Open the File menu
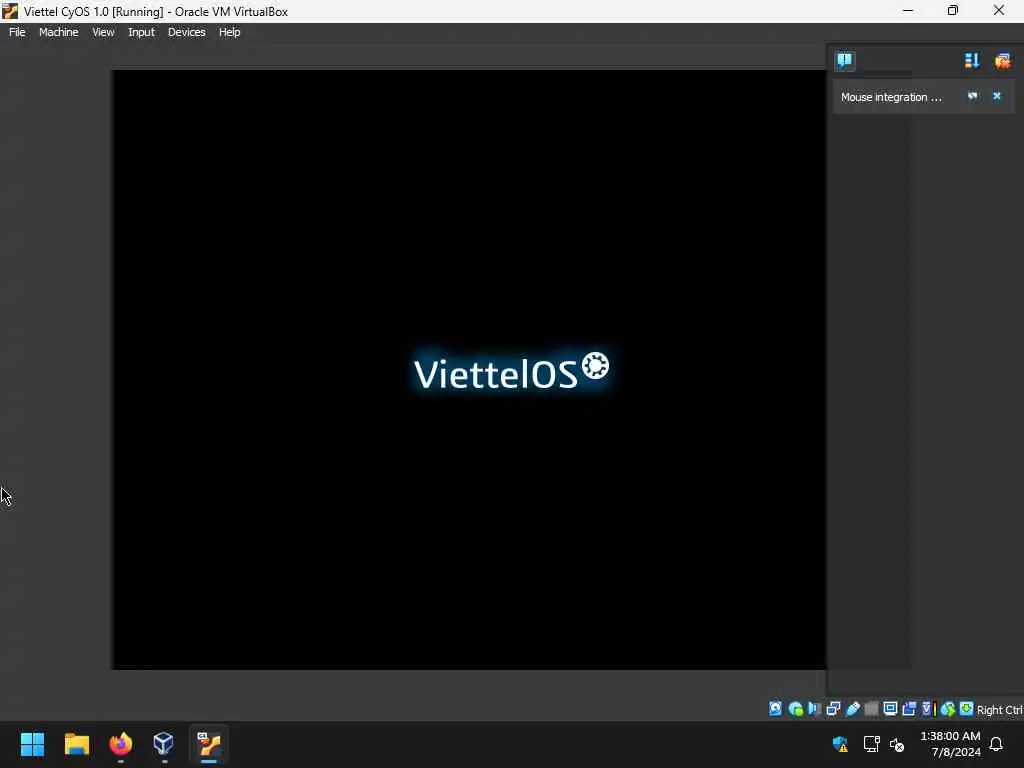The image size is (1024, 768). pyautogui.click(x=17, y=32)
